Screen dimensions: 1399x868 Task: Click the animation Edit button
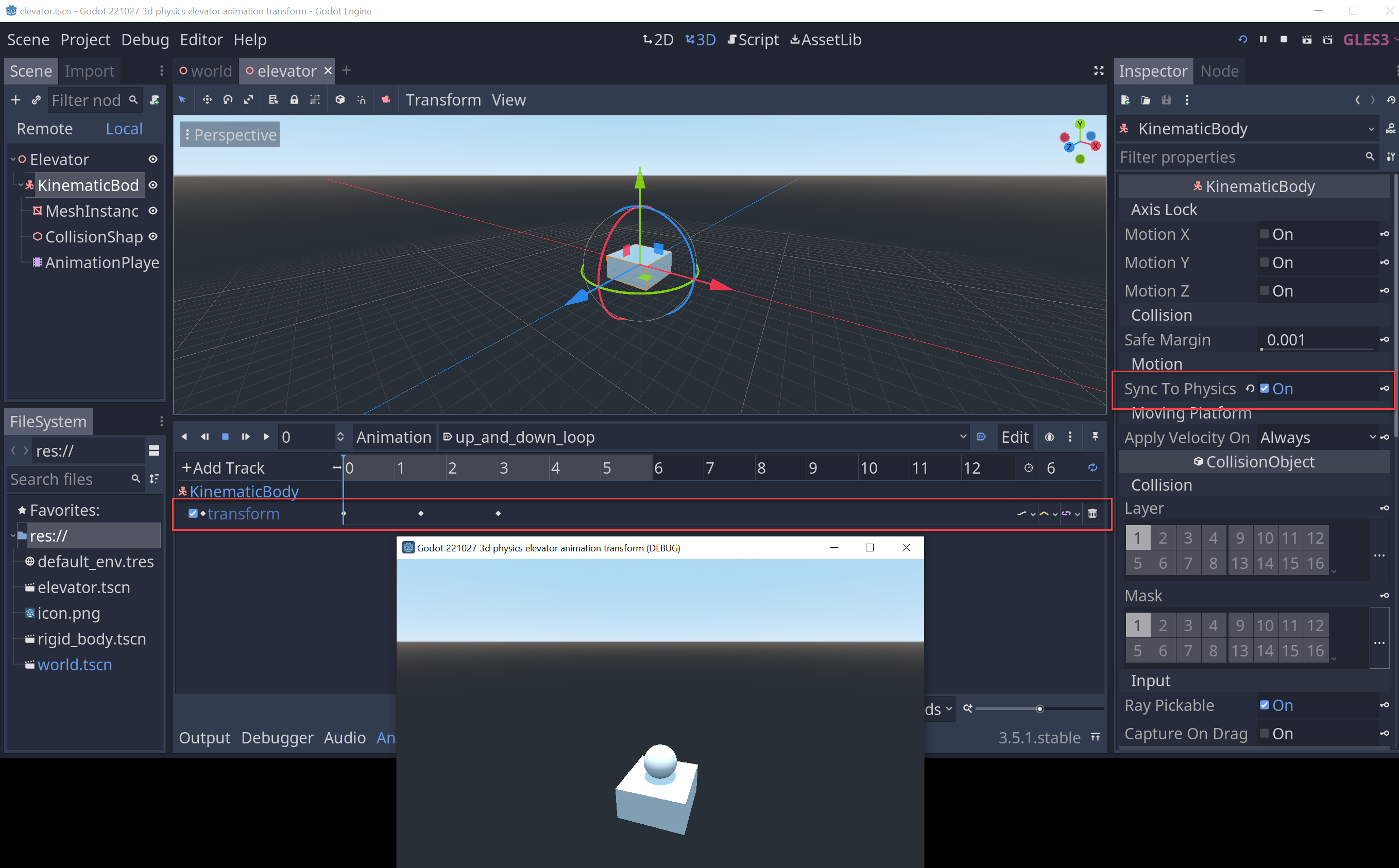pos(1014,437)
